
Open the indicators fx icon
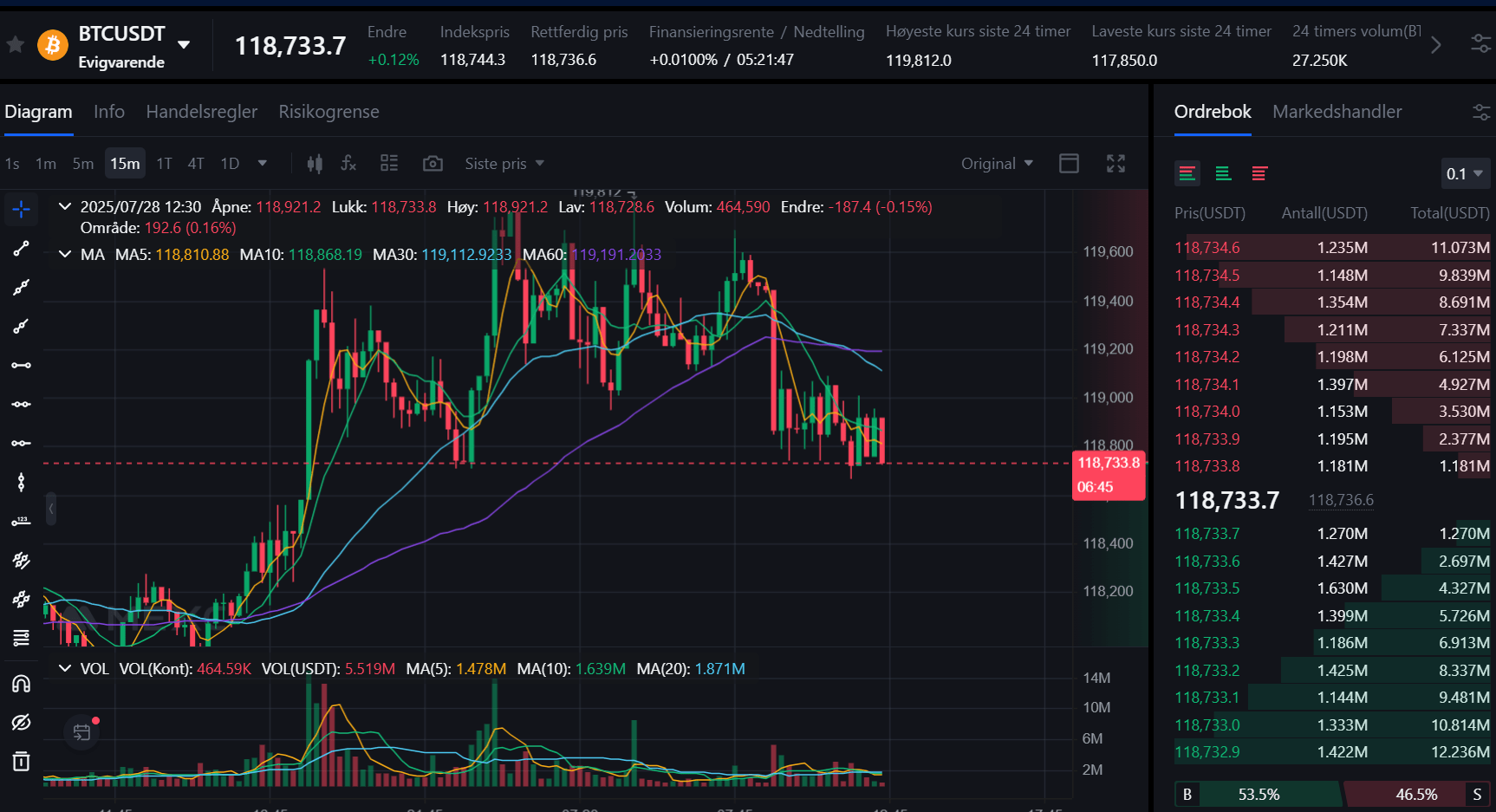[348, 164]
